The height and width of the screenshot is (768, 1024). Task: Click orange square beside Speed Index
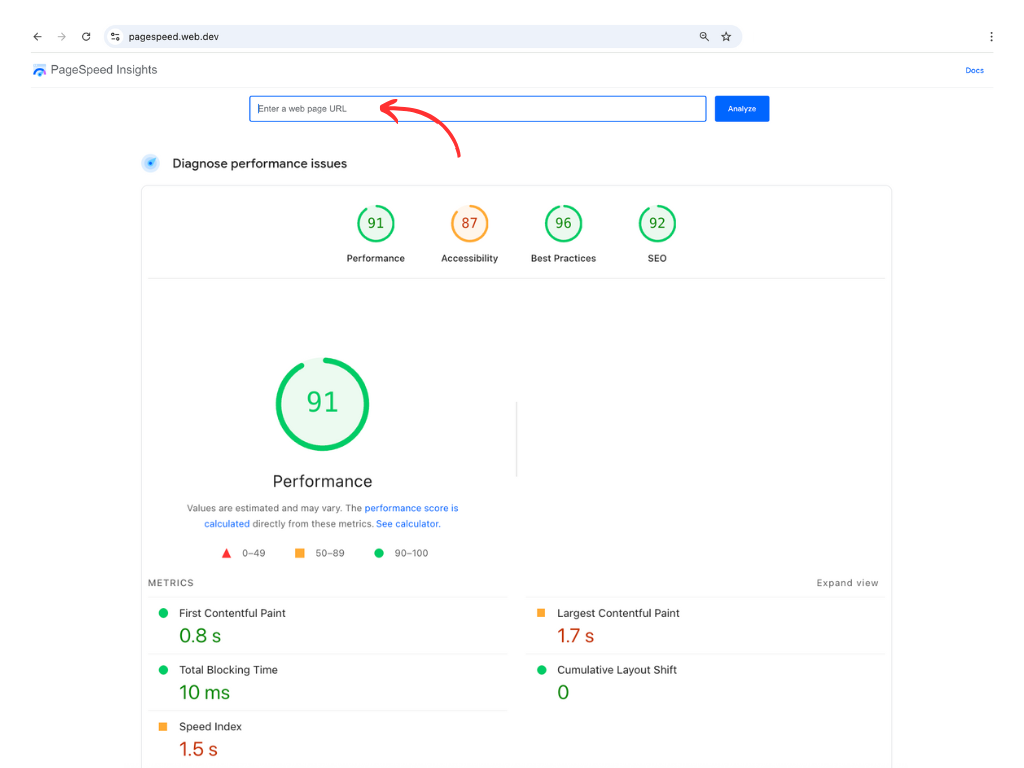(163, 726)
